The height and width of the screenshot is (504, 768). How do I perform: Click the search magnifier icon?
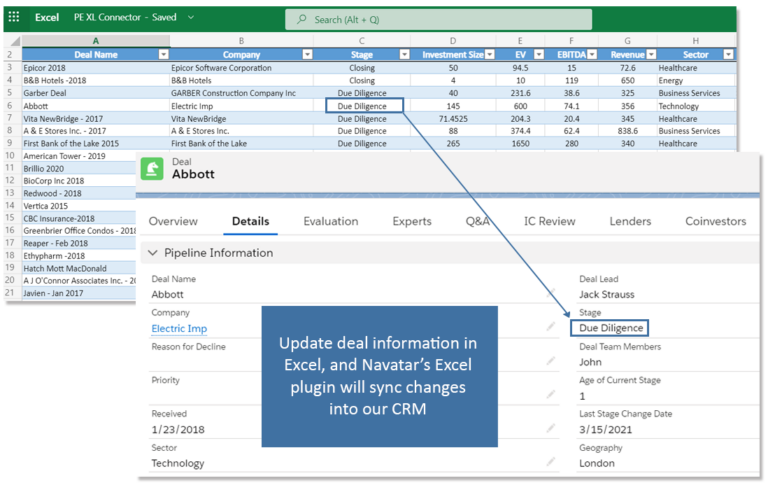(x=302, y=19)
